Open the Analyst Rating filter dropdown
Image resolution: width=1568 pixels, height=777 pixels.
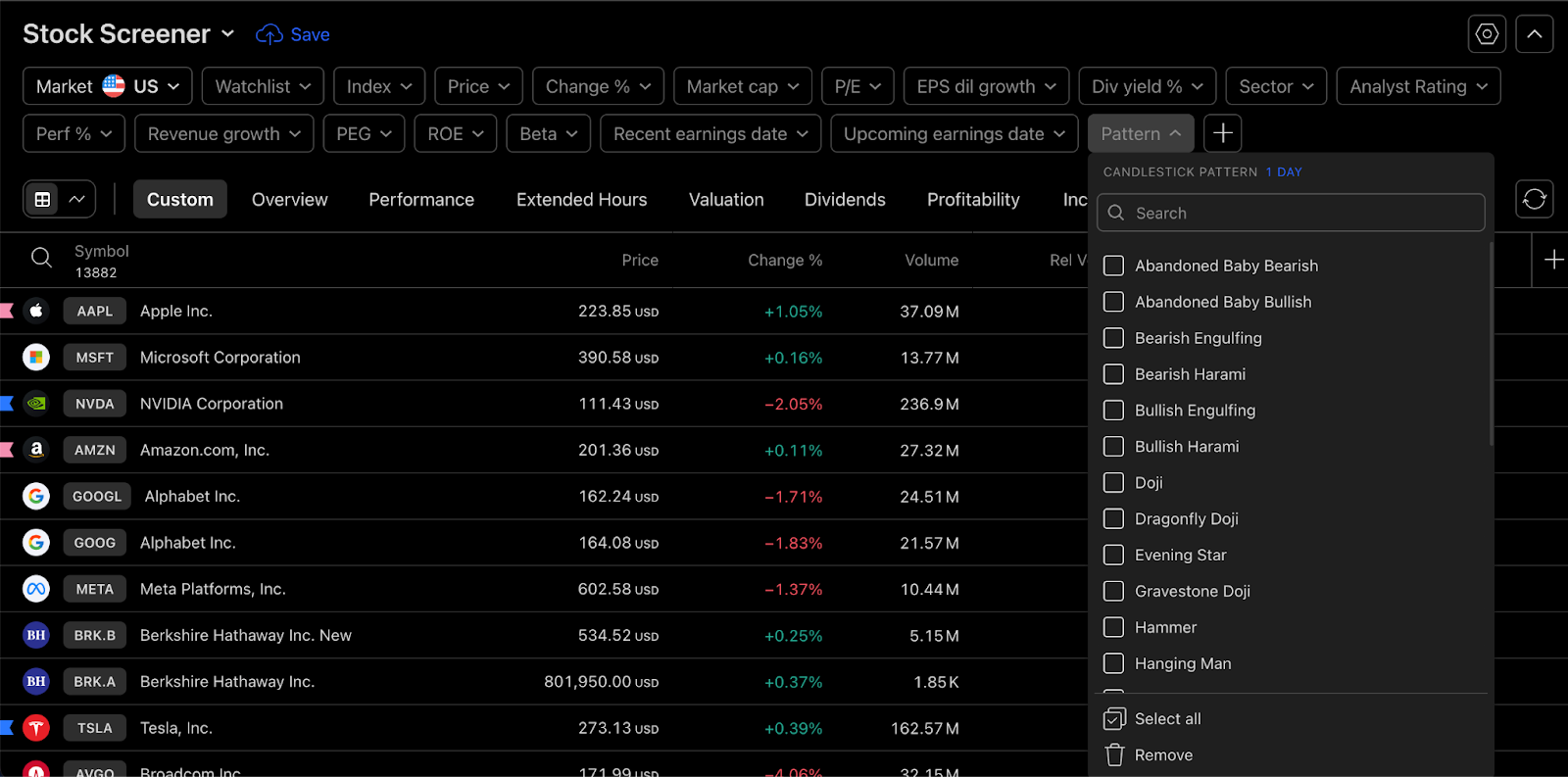point(1418,86)
